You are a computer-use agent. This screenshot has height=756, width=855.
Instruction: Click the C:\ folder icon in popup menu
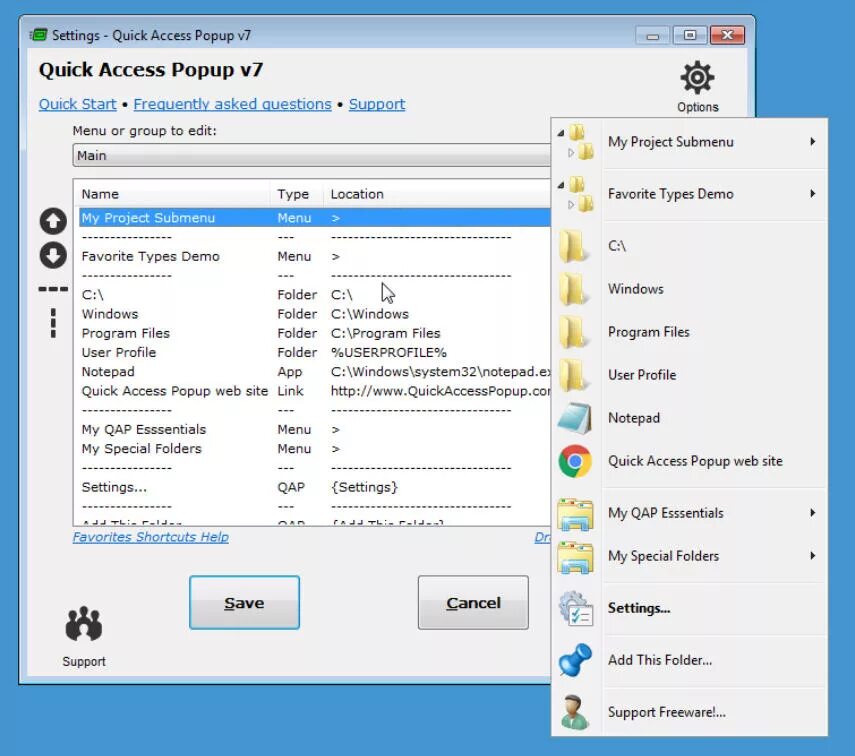pos(574,246)
